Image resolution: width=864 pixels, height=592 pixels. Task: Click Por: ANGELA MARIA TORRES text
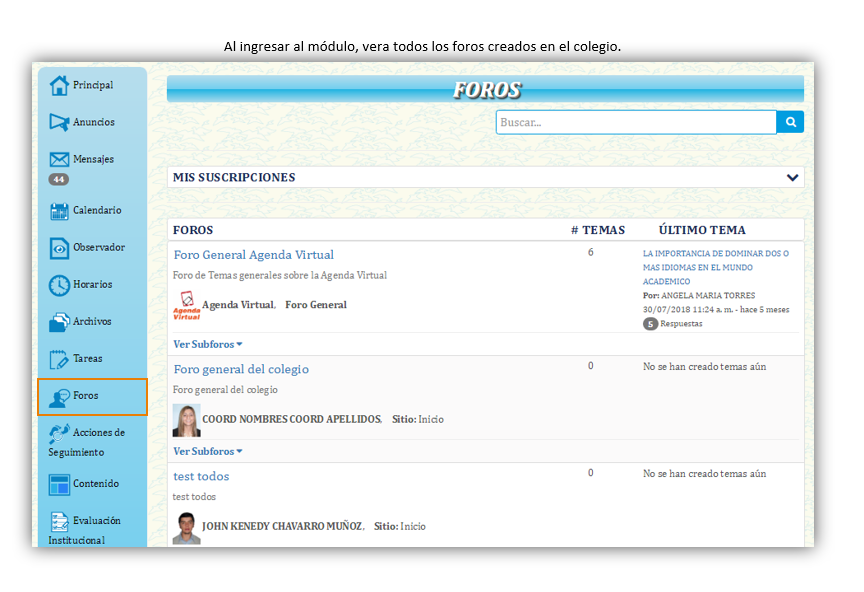pos(699,295)
